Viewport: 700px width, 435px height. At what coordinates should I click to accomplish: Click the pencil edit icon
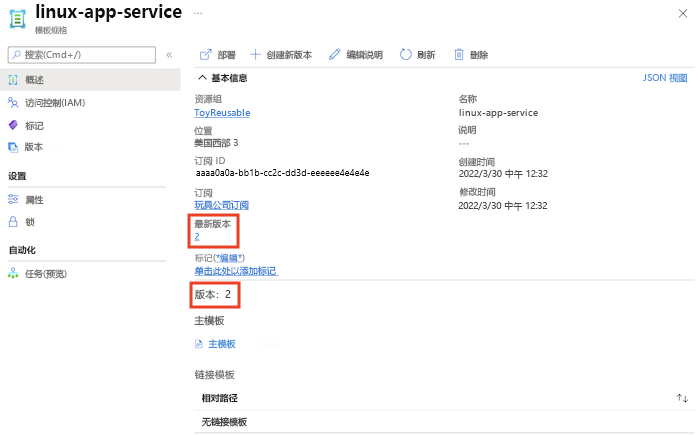[x=334, y=54]
